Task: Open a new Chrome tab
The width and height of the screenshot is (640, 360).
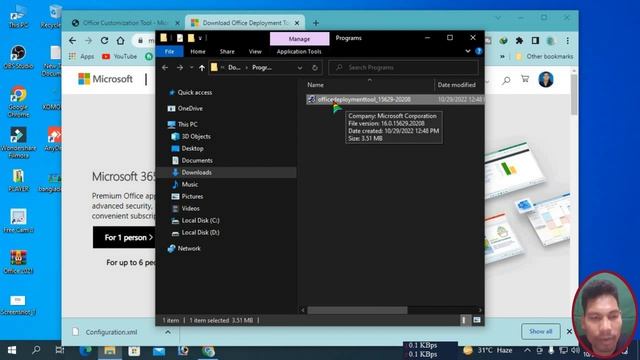Action: (x=316, y=23)
